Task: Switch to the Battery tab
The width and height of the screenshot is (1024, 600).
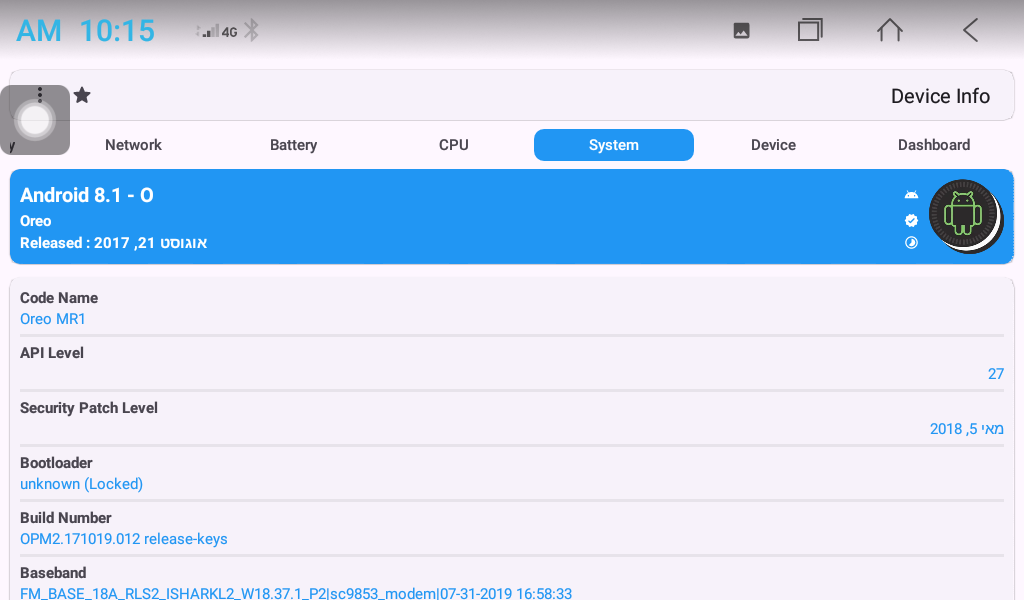Action: (293, 145)
